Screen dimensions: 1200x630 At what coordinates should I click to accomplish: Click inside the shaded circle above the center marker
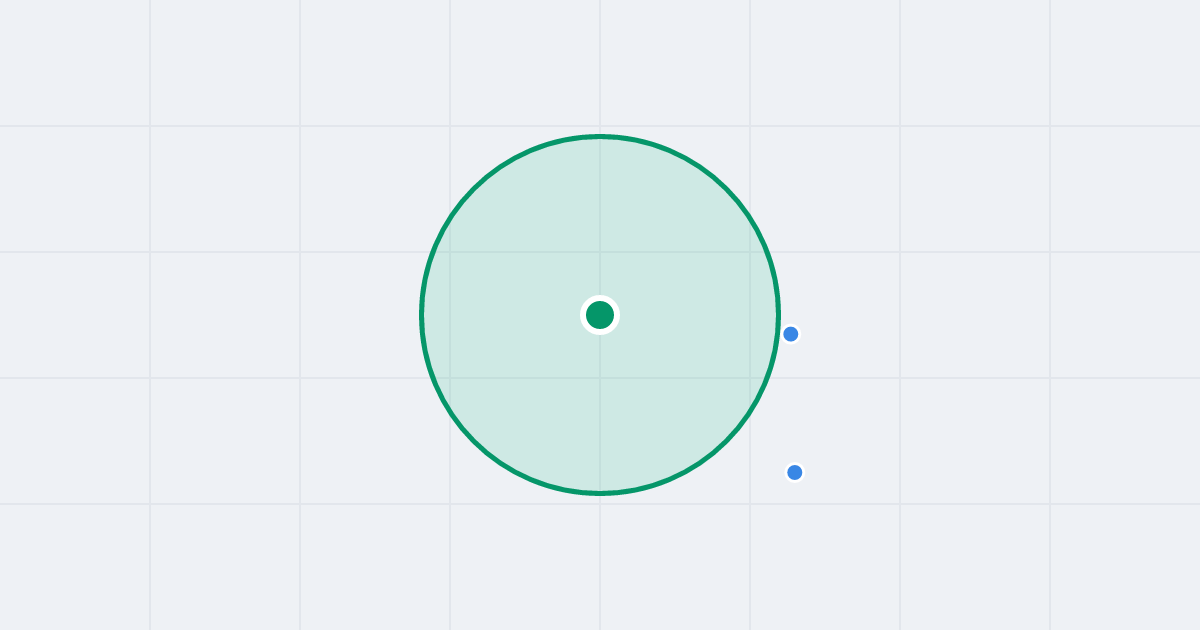pyautogui.click(x=600, y=220)
